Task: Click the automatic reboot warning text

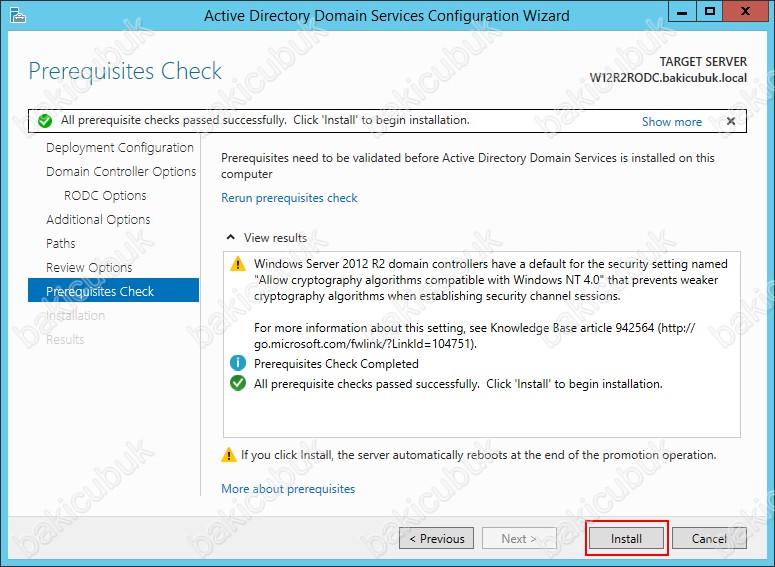Action: (x=478, y=455)
